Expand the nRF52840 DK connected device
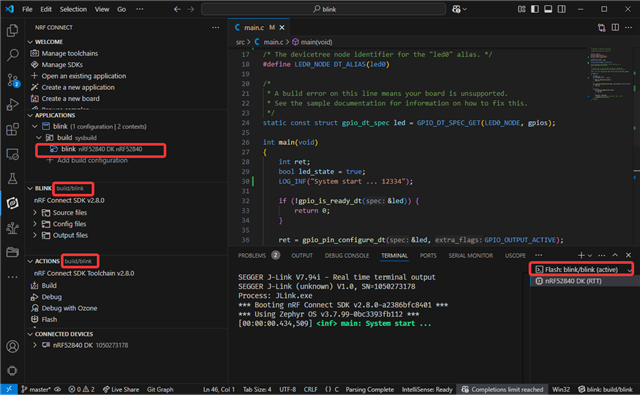Screen dimensions: 640x395 (35, 345)
